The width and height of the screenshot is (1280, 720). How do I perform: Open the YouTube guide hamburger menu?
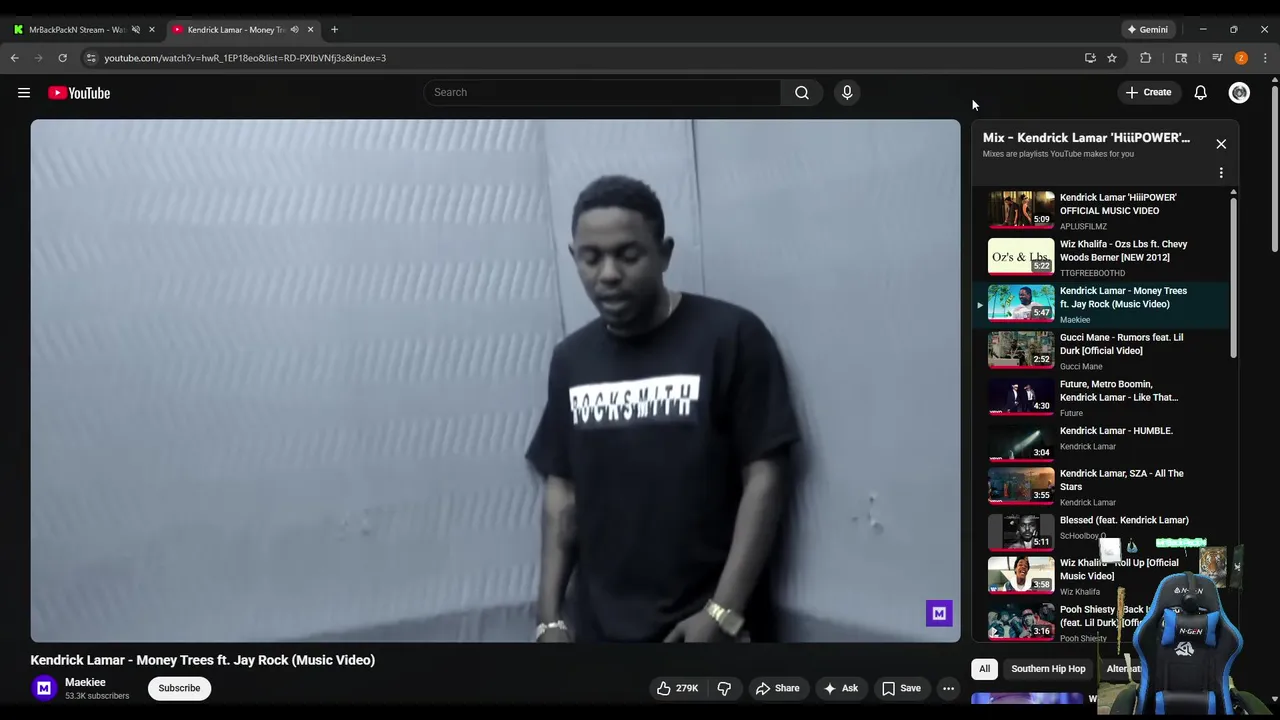(x=24, y=93)
